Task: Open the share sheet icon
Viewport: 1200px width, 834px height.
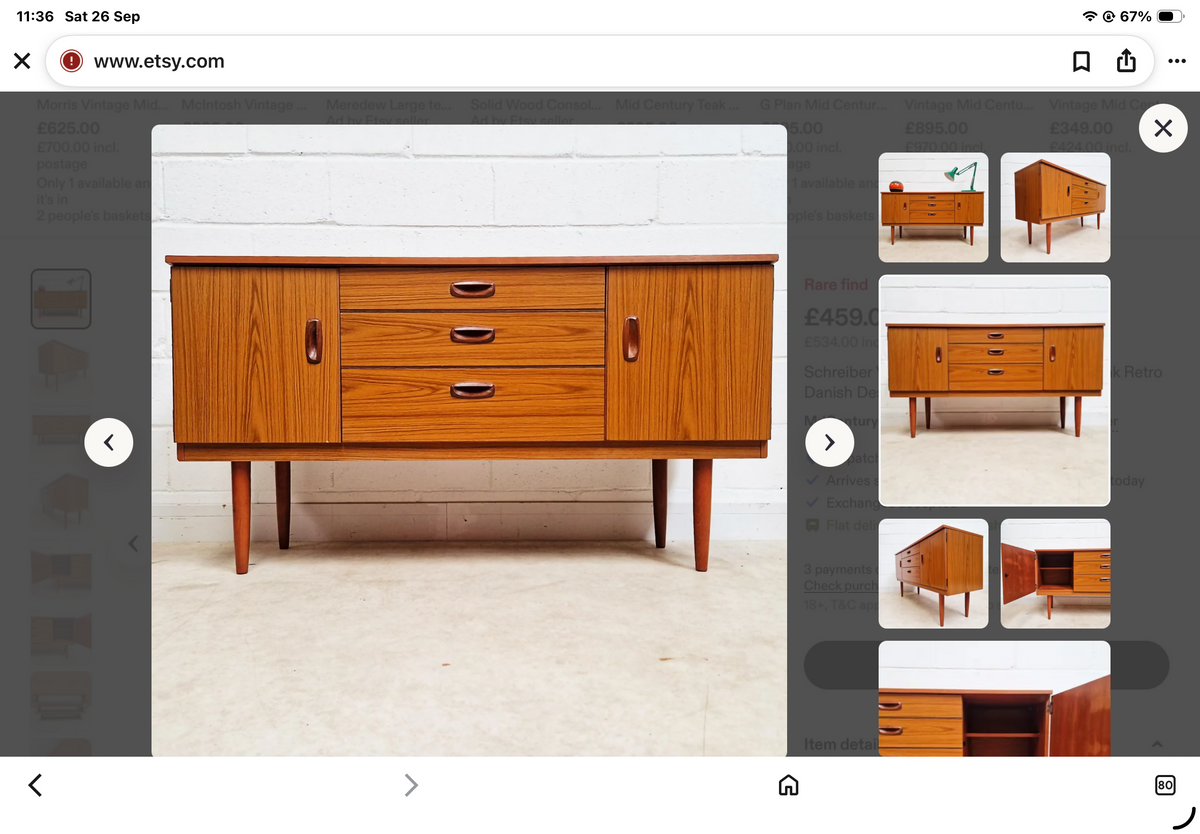Action: [1126, 61]
